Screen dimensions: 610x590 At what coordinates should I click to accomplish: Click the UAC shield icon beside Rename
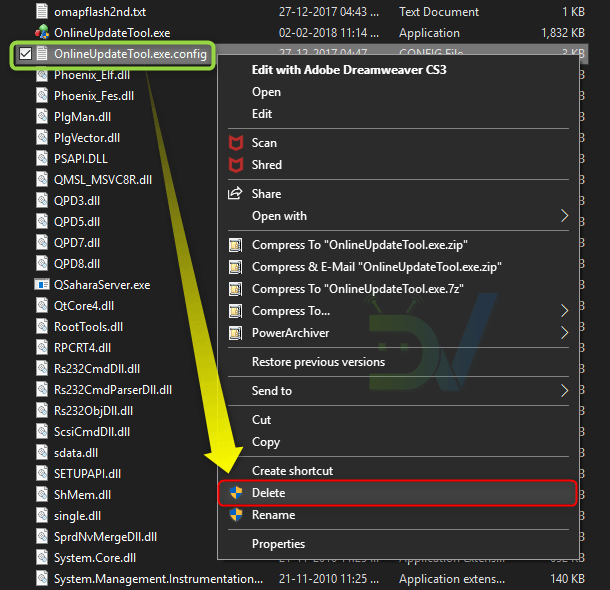coord(236,515)
